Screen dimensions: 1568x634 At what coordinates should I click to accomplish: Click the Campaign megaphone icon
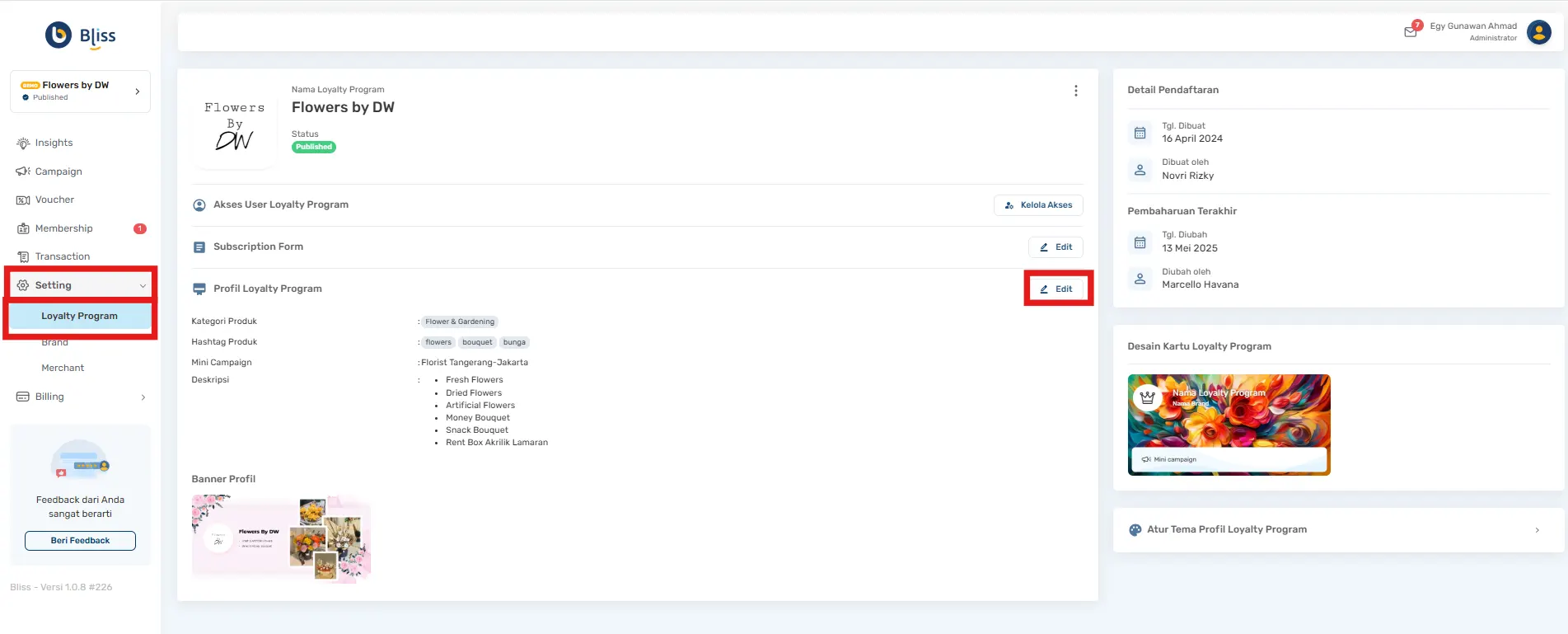[23, 171]
